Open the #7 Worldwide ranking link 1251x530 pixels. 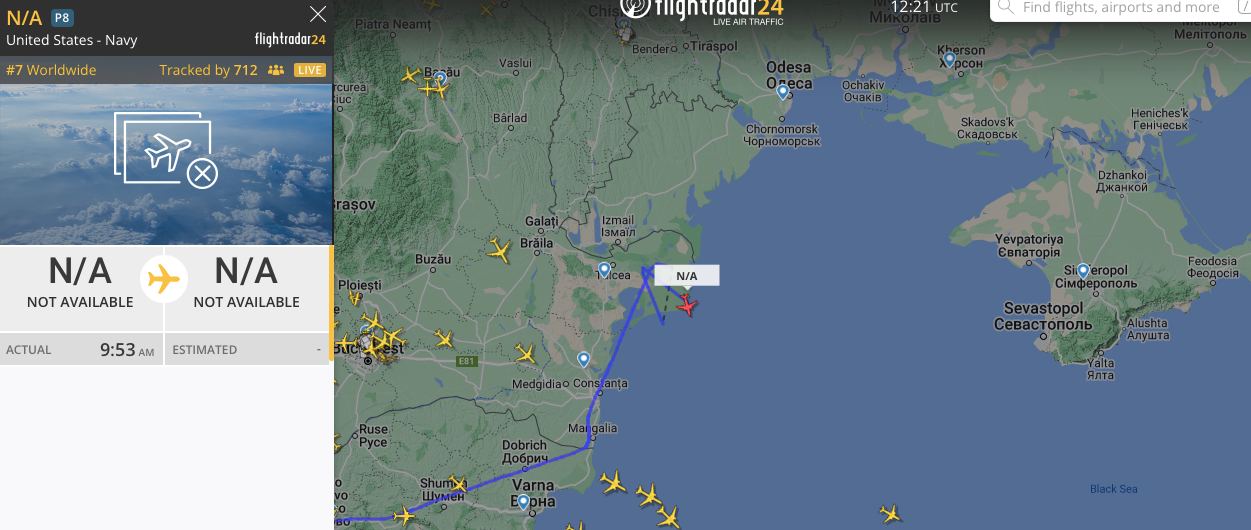(x=51, y=70)
